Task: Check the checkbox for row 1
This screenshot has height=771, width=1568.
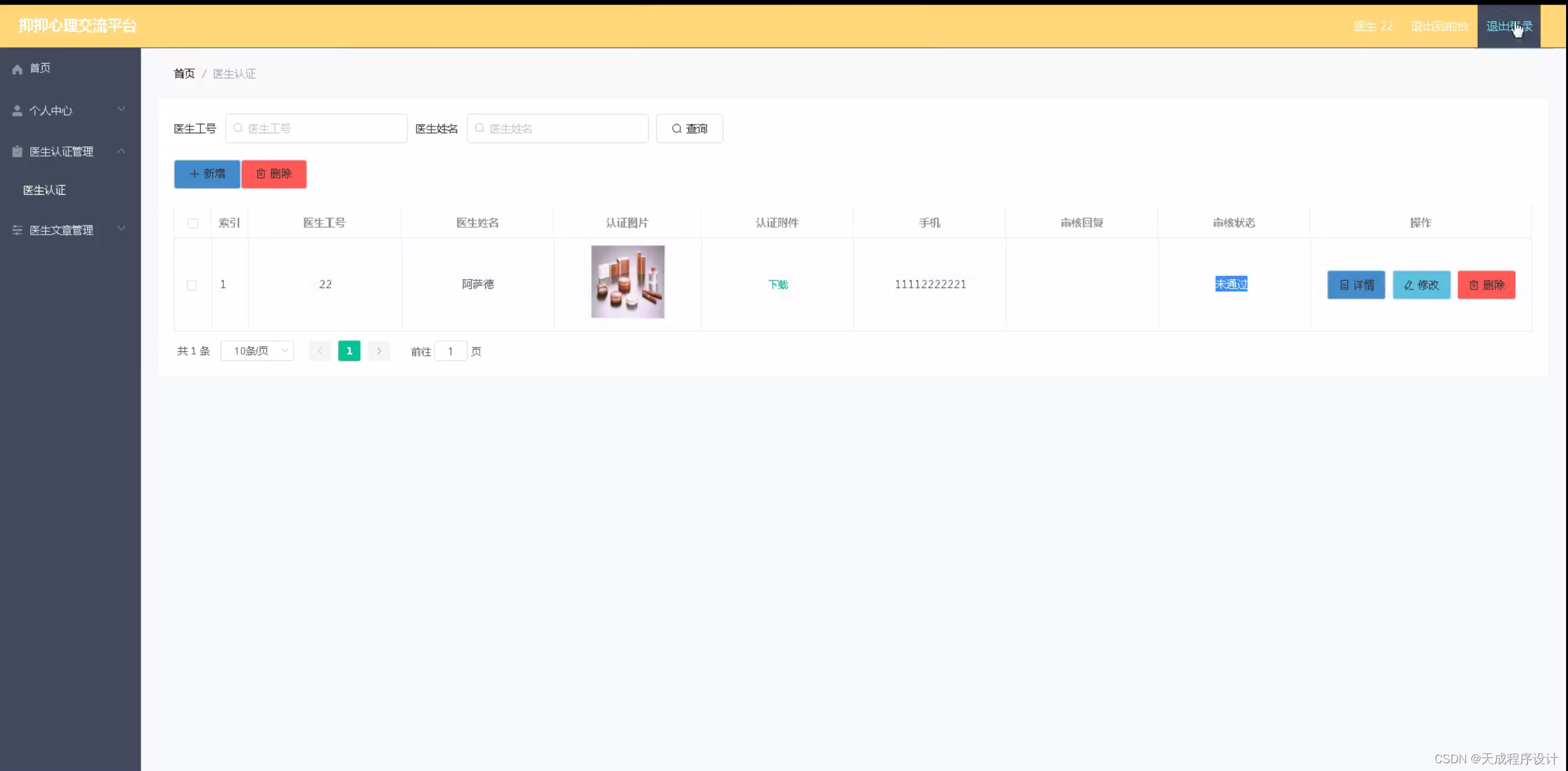Action: 191,284
